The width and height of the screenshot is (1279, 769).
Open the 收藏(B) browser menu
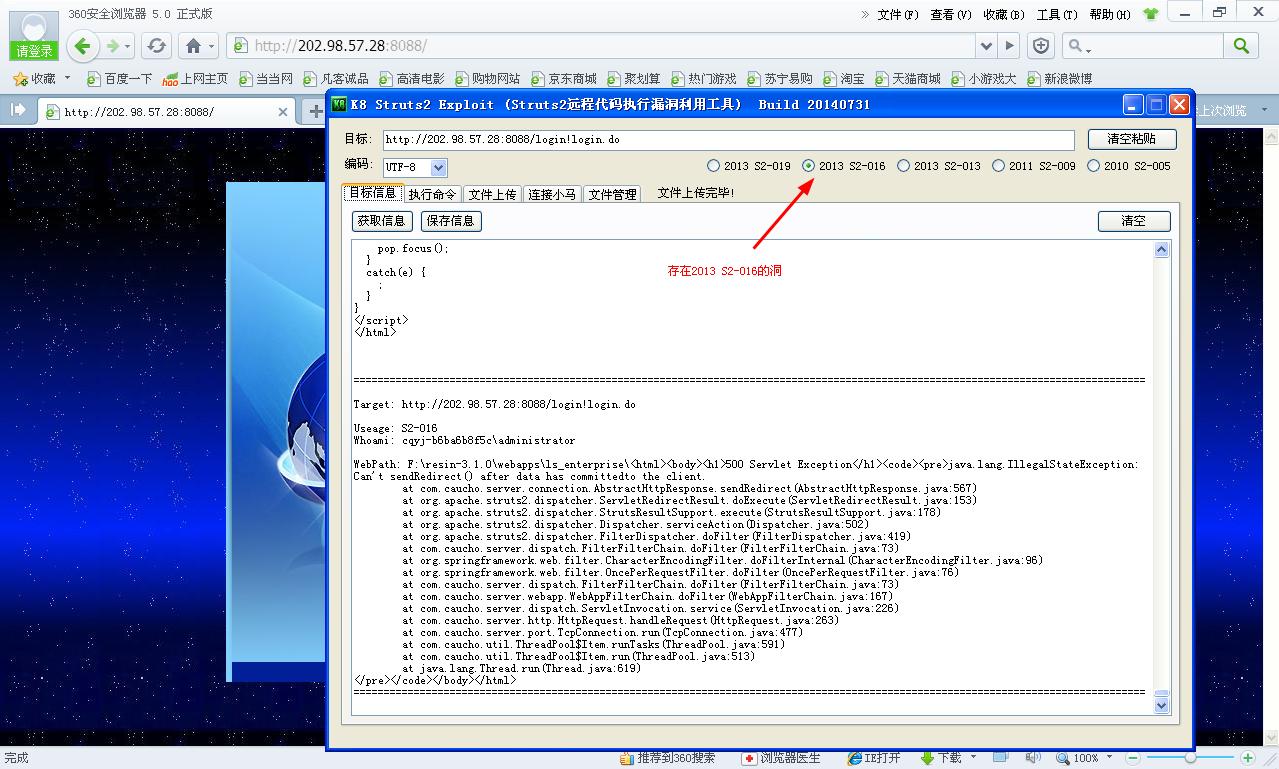[1004, 14]
